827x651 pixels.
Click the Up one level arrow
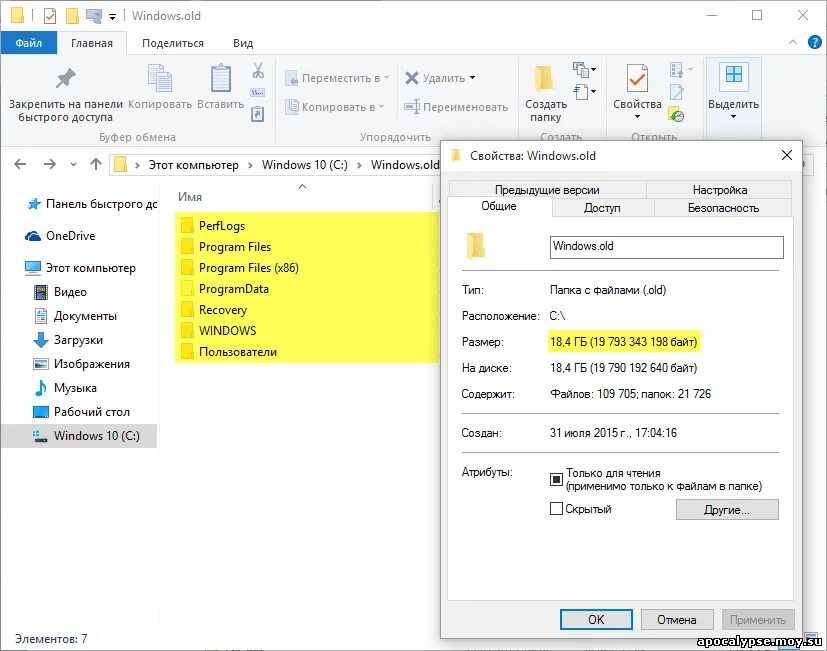point(95,164)
